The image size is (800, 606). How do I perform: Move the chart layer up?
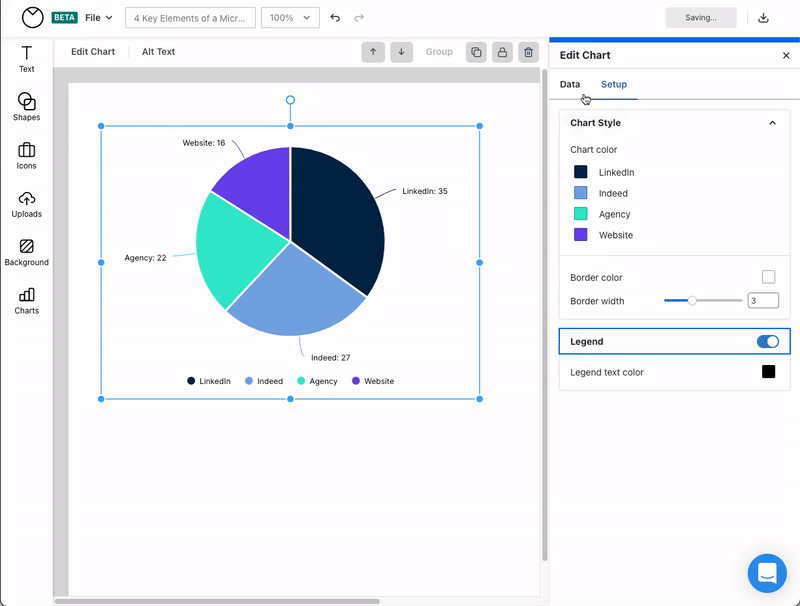372,51
